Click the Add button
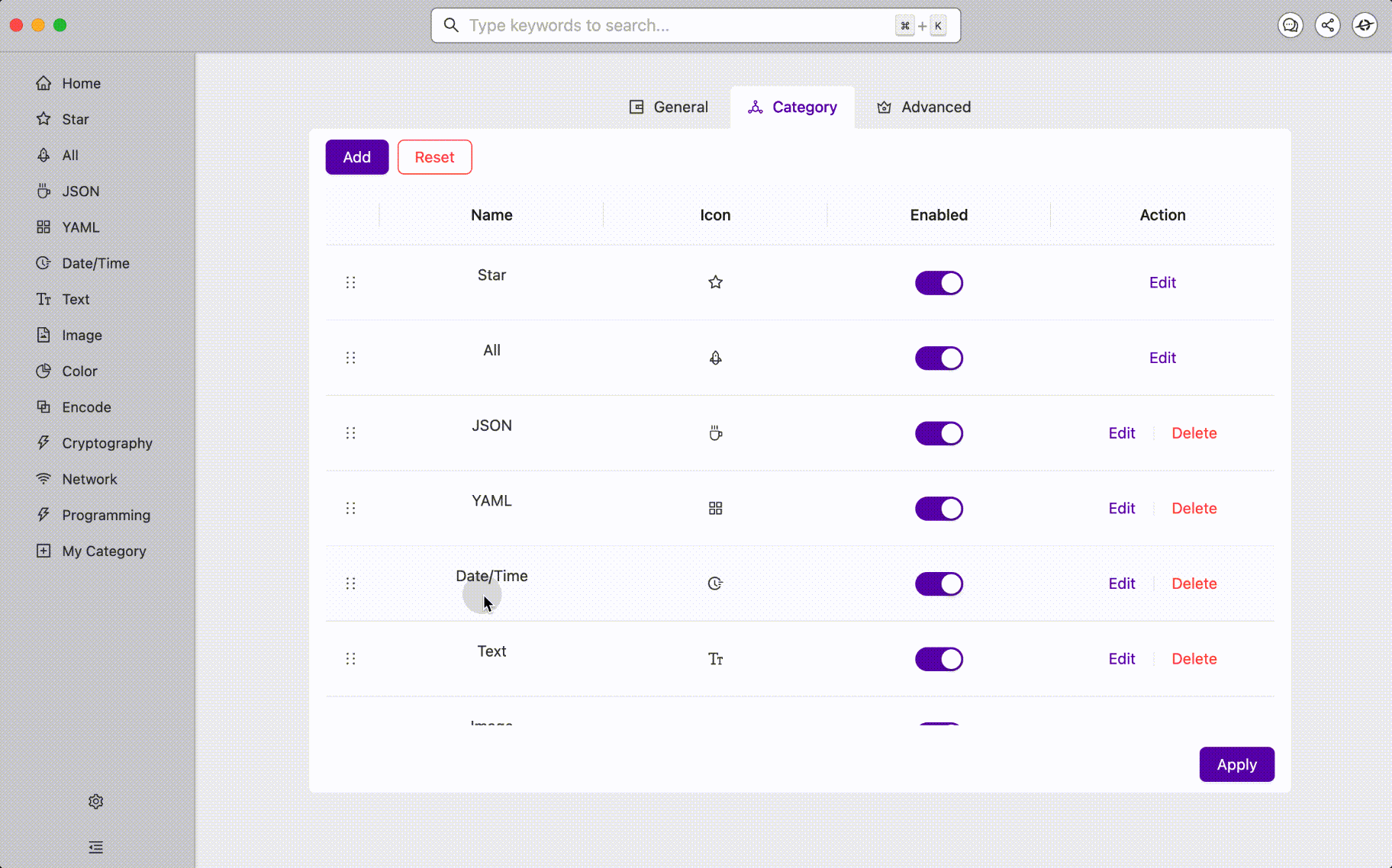 [x=357, y=157]
